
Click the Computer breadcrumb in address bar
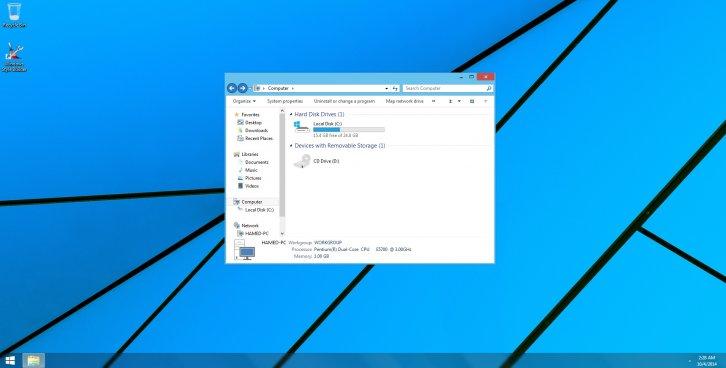(x=278, y=88)
